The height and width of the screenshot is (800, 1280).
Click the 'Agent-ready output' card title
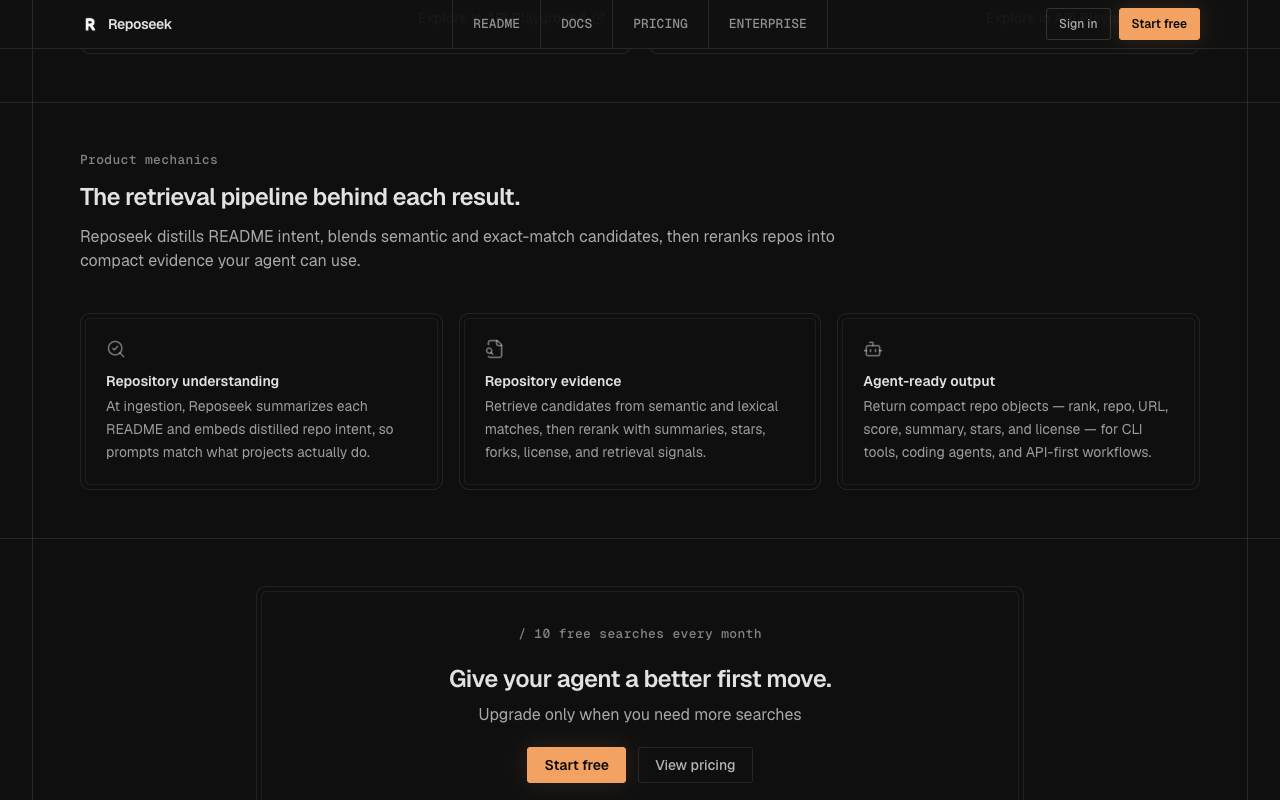point(929,381)
